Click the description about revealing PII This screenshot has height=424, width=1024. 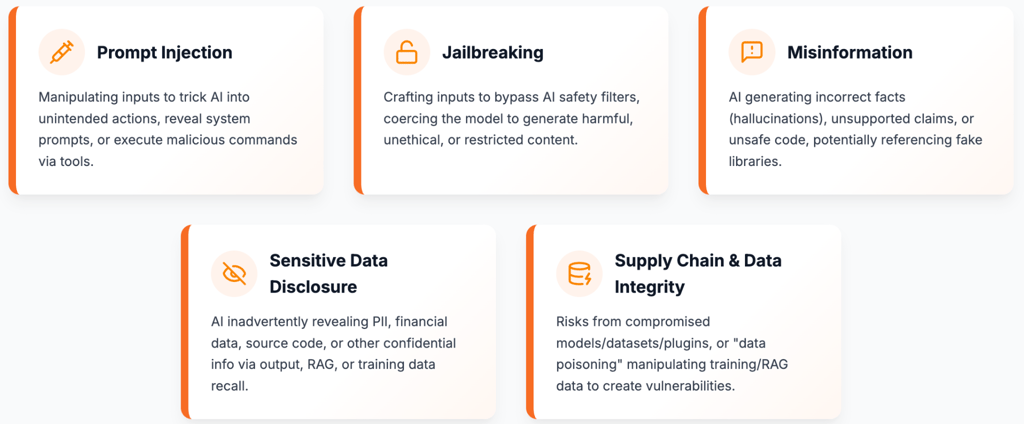tap(333, 354)
